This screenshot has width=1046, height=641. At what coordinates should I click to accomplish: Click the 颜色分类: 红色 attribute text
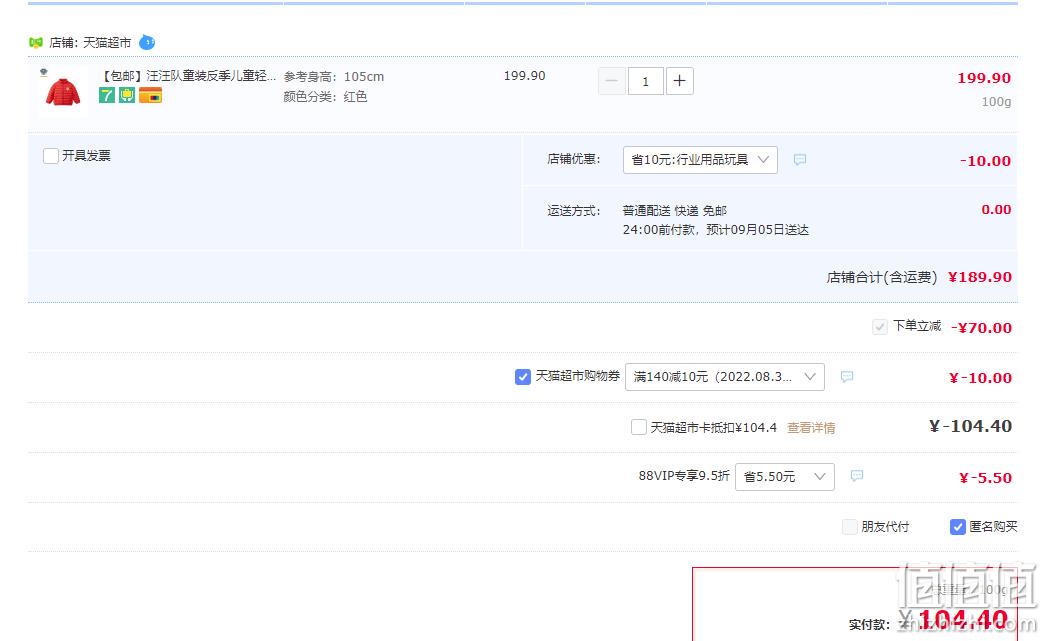point(326,97)
